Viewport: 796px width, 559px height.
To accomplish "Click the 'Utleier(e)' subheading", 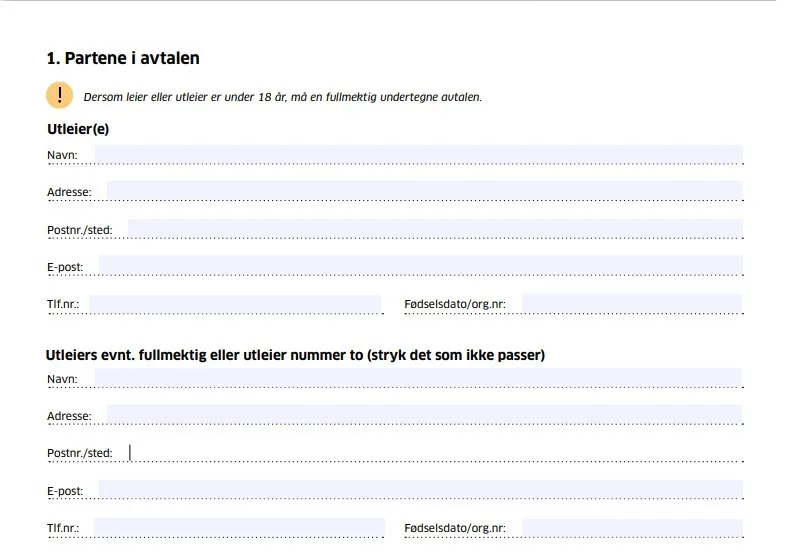I will click(78, 129).
